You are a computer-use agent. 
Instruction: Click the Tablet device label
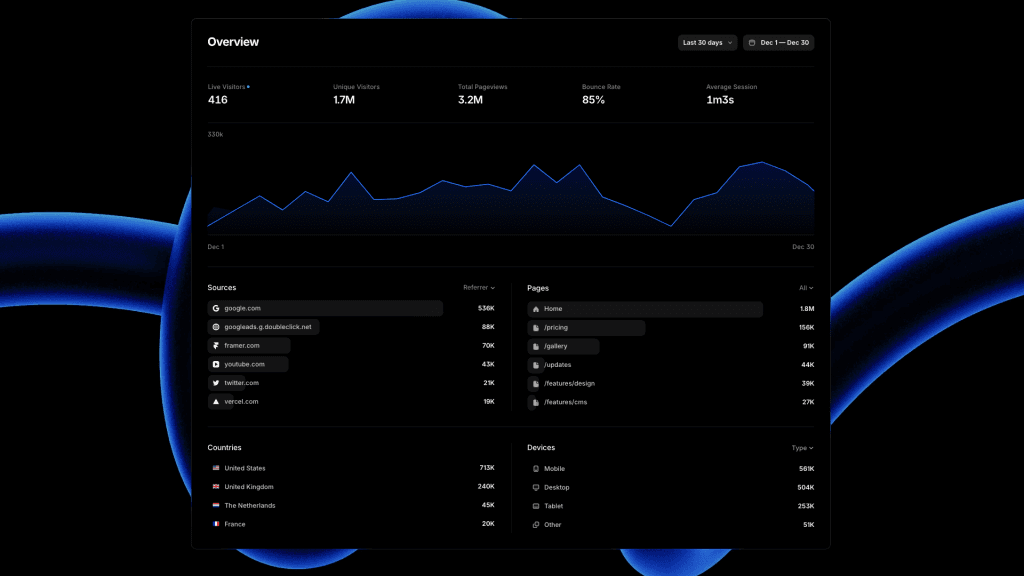click(x=553, y=506)
